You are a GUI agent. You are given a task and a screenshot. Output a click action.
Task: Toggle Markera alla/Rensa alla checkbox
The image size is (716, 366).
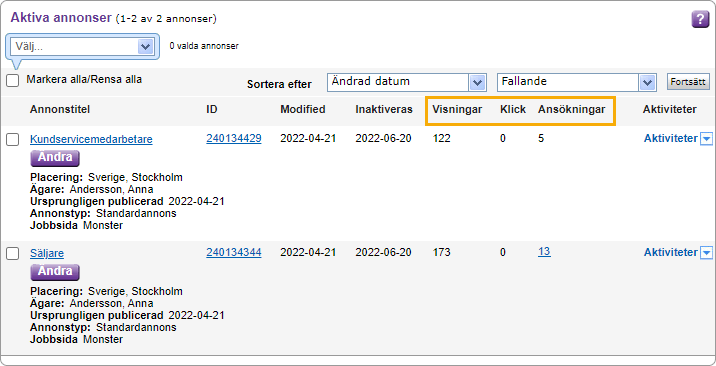13,81
